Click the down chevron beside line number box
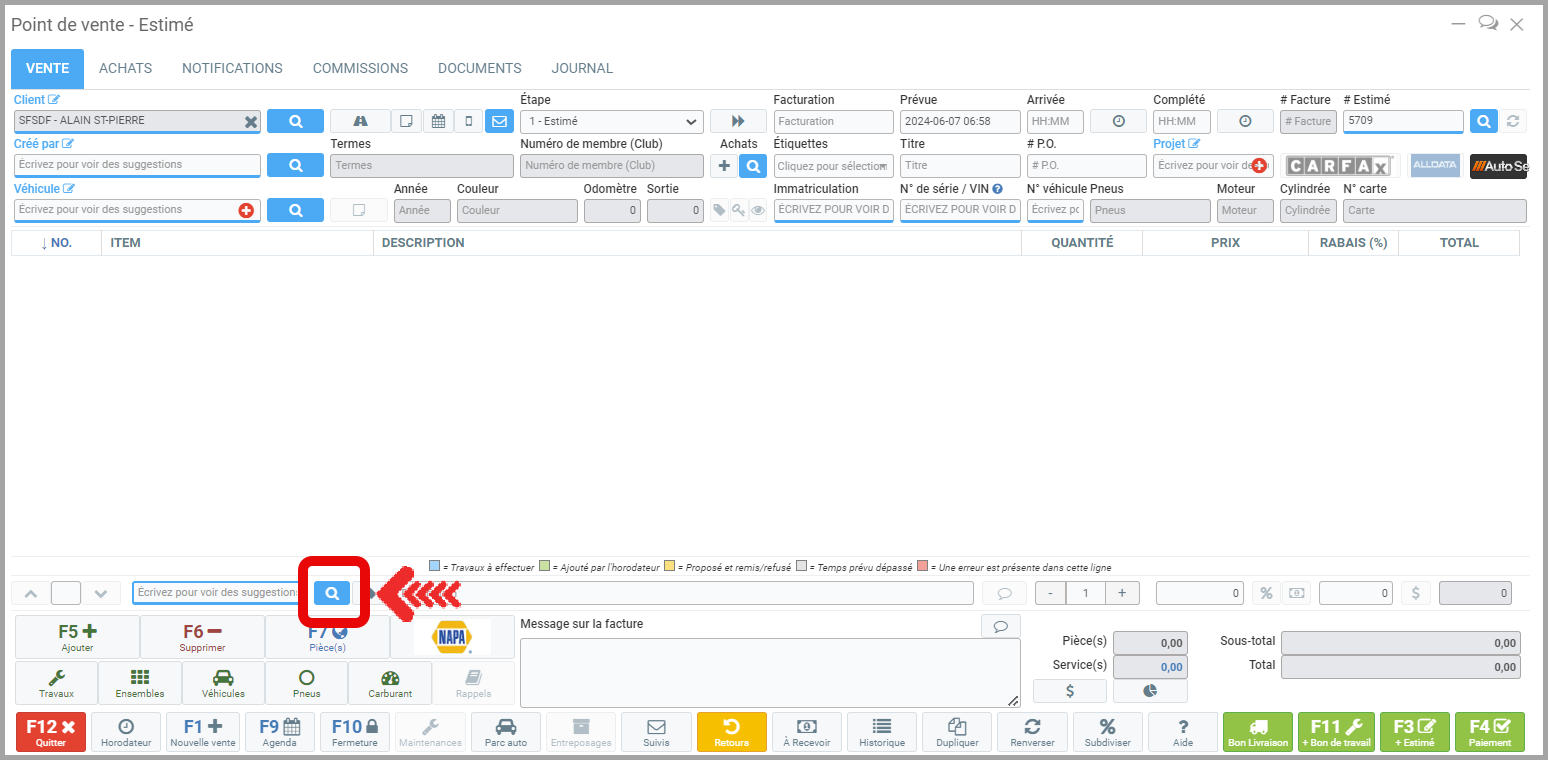1548x760 pixels. point(101,593)
